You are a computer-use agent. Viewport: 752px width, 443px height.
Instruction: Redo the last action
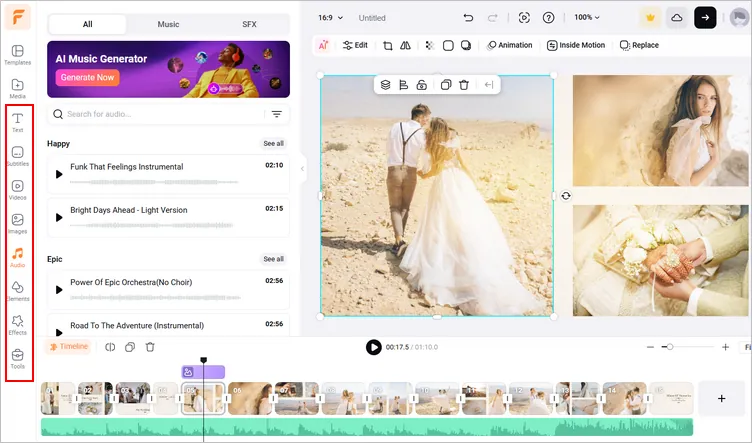click(493, 18)
